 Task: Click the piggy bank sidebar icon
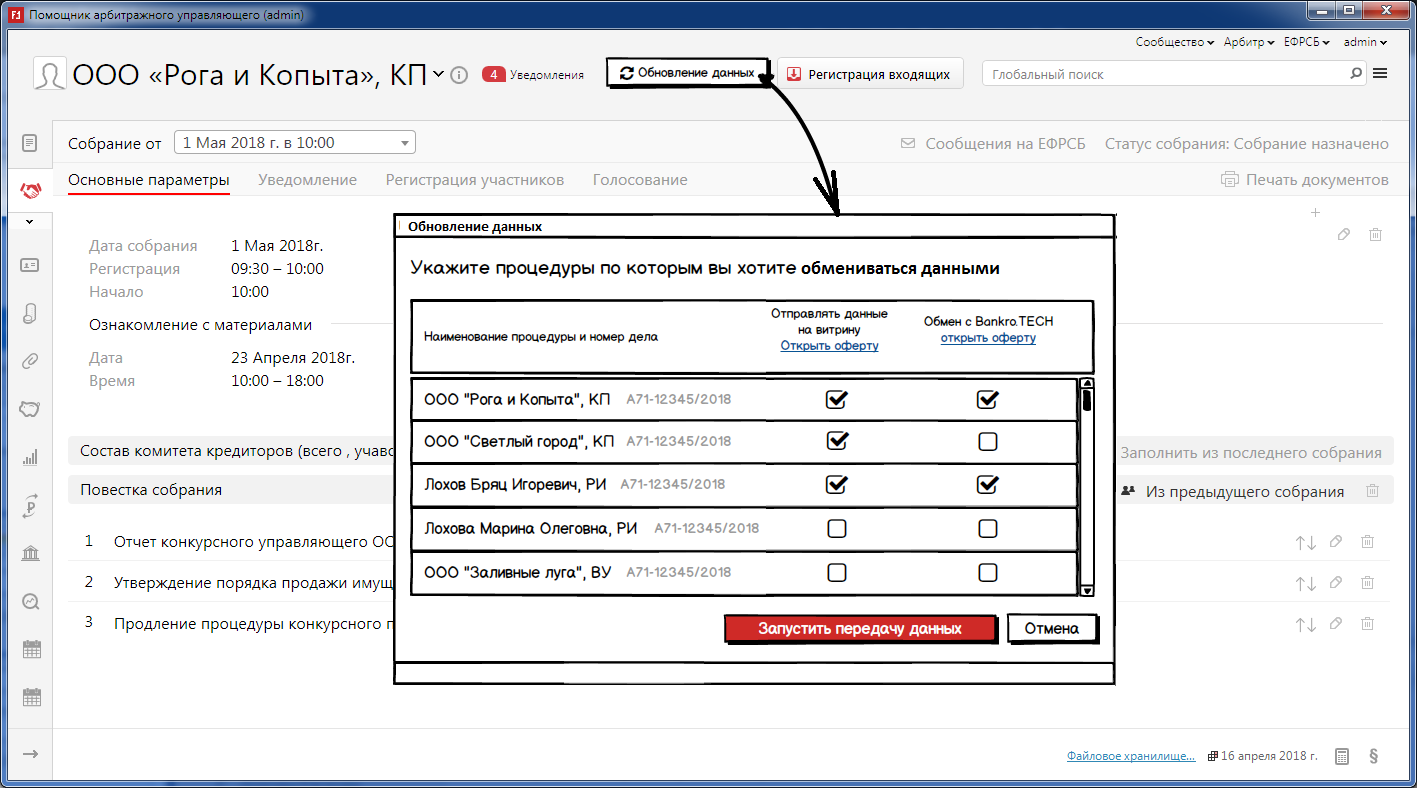[x=30, y=409]
